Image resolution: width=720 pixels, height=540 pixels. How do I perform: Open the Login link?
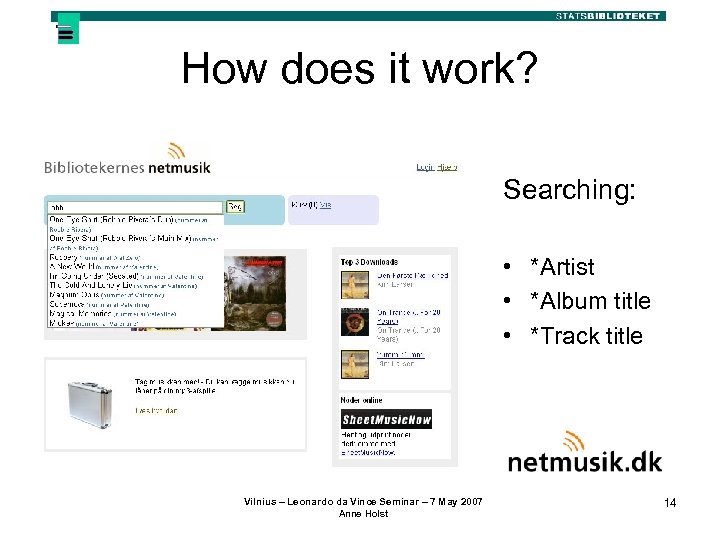(x=425, y=167)
